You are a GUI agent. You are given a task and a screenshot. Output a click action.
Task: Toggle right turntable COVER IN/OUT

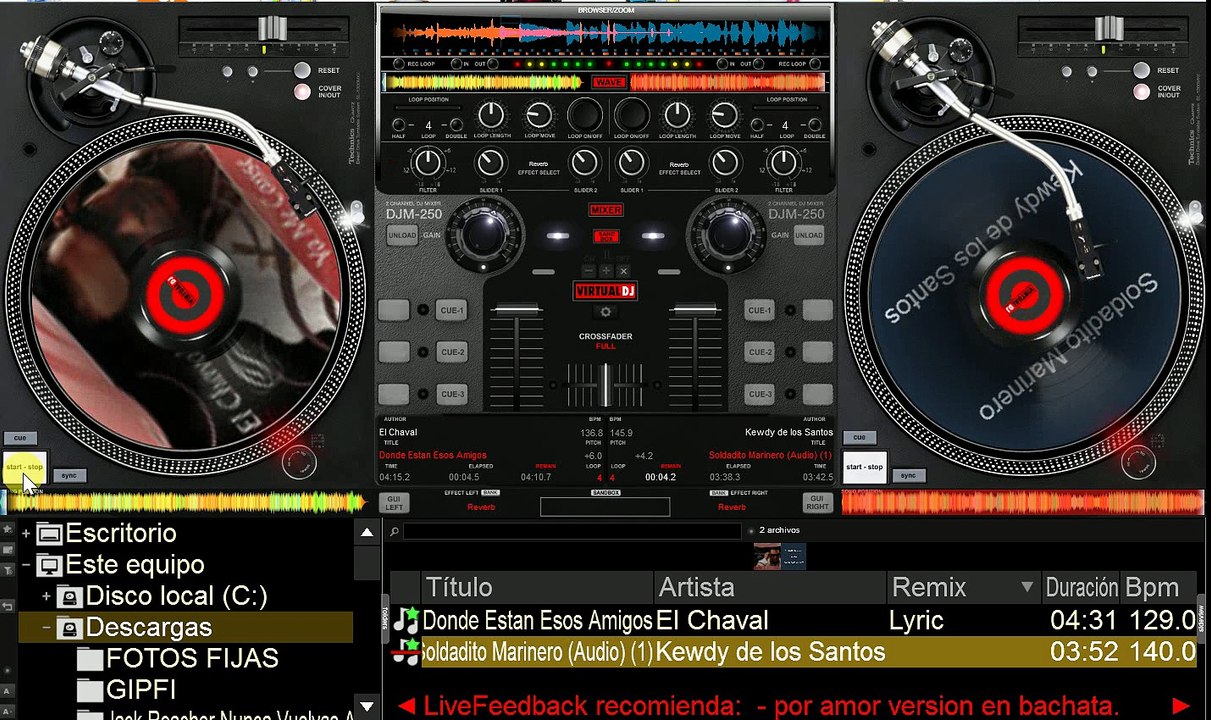pyautogui.click(x=1141, y=91)
